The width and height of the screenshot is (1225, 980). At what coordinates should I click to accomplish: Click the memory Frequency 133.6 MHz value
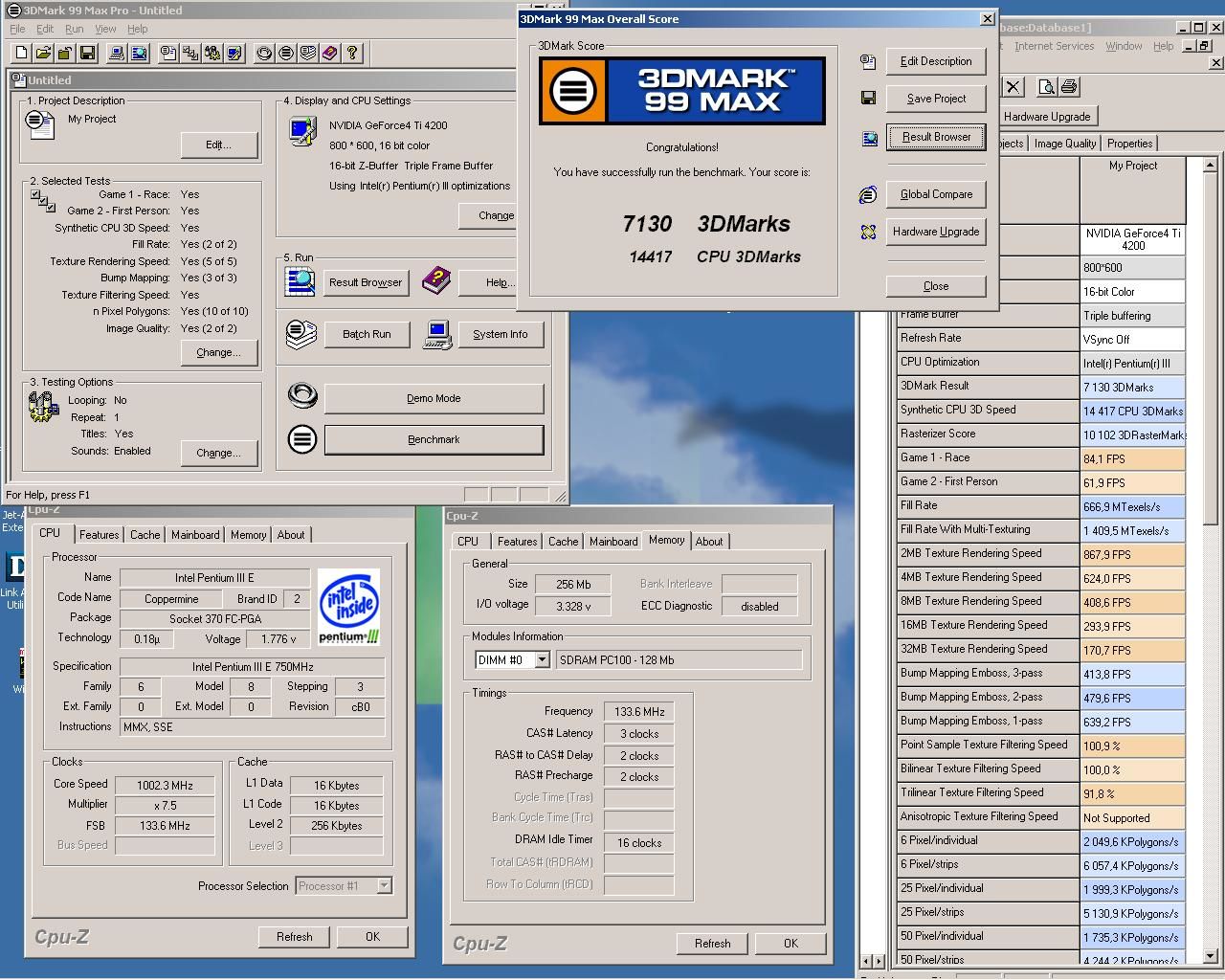[x=639, y=712]
